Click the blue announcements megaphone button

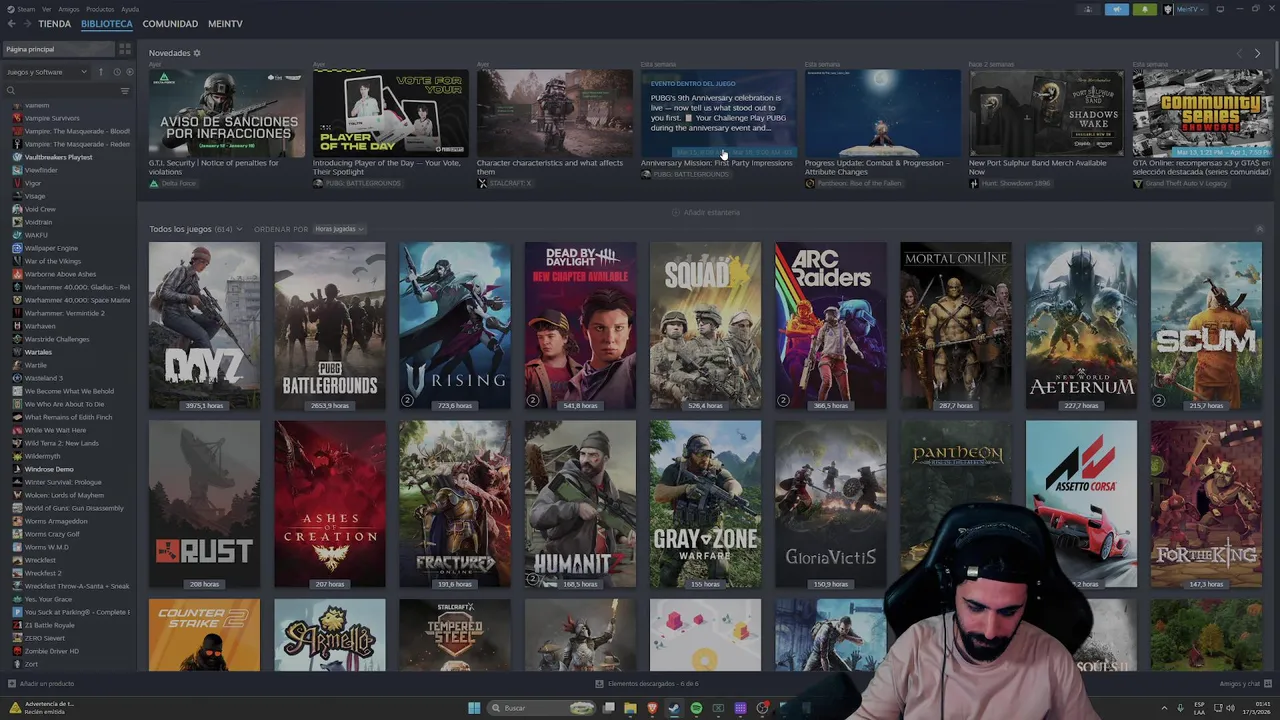1116,9
